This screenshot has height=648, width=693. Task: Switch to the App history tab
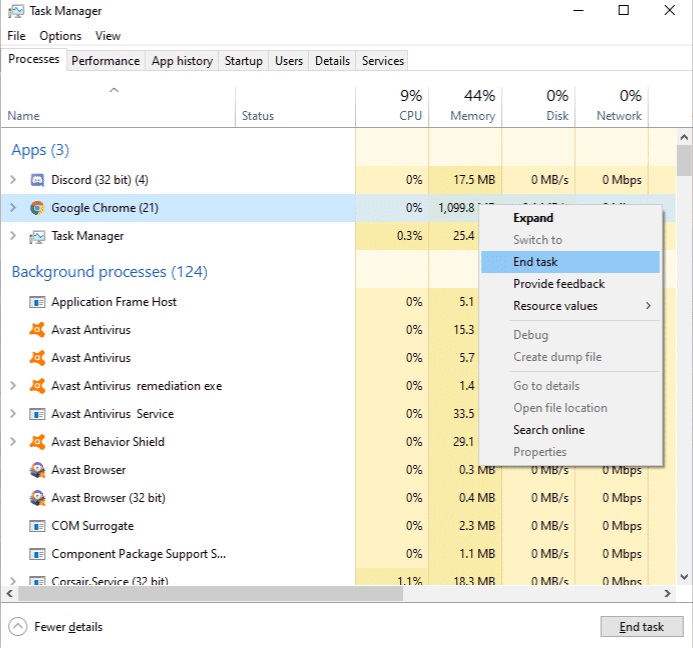pos(182,61)
